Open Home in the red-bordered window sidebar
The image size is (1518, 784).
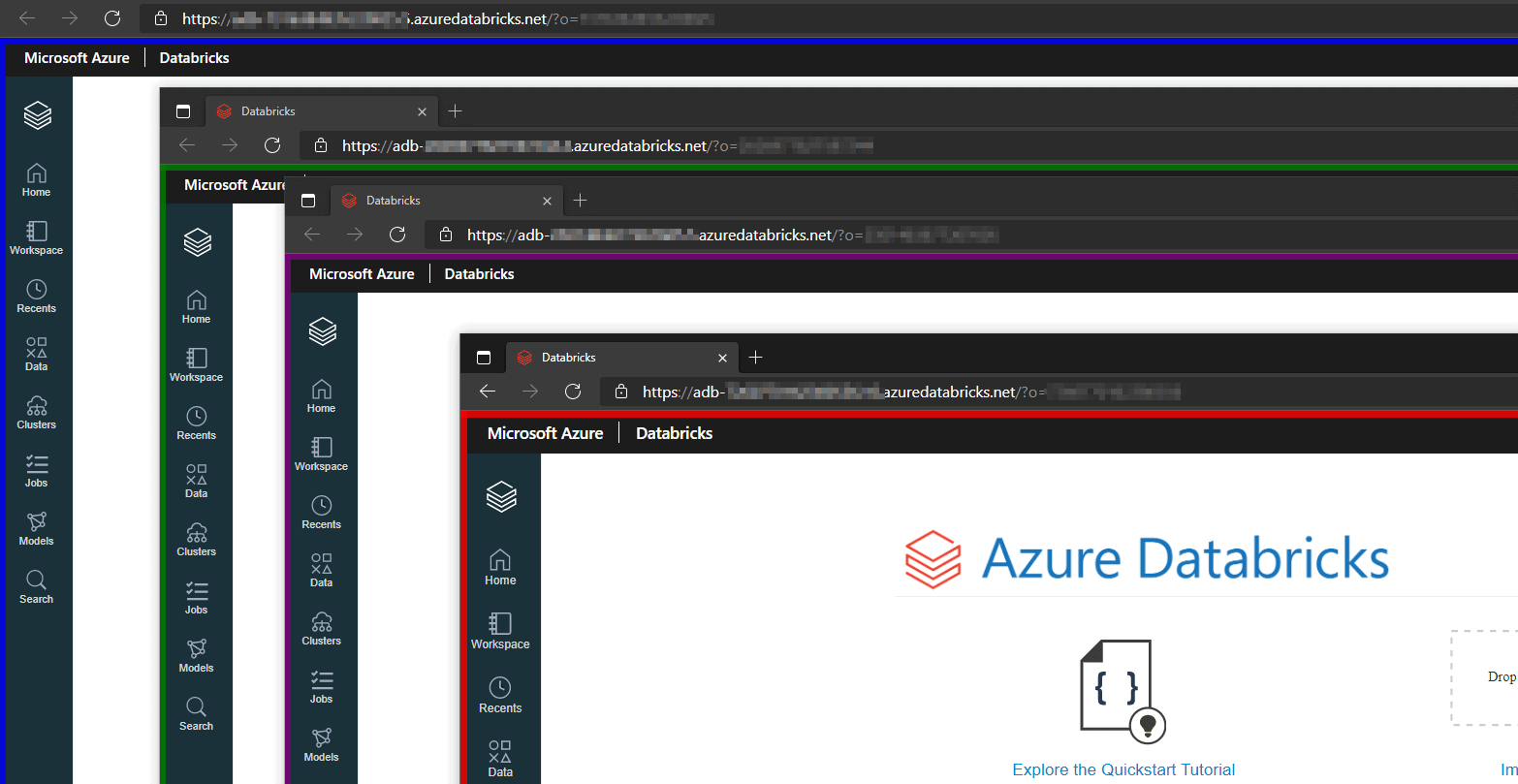[500, 568]
